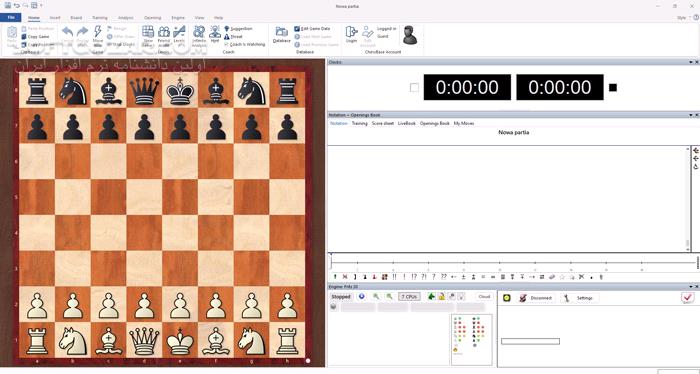Show the Threat warning
The width and height of the screenshot is (700, 374).
[233, 36]
